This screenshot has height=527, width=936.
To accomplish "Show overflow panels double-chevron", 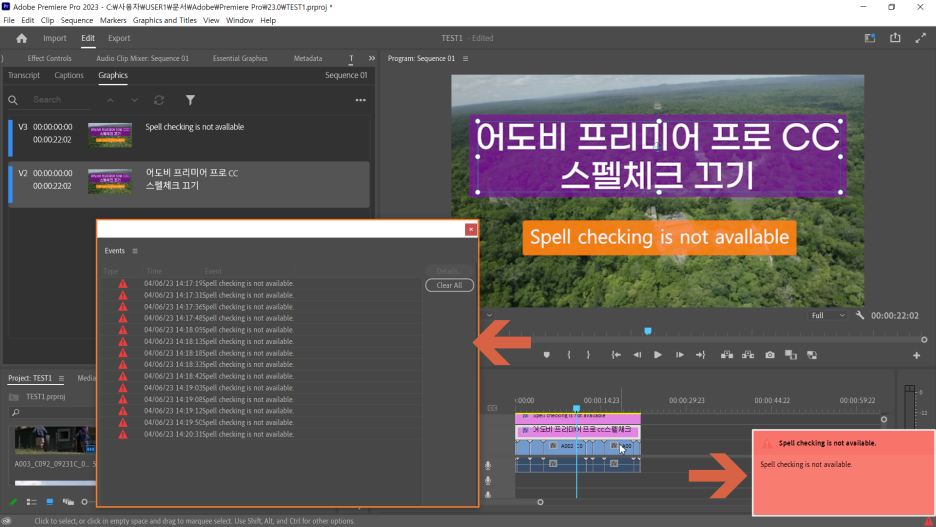I will click(372, 58).
